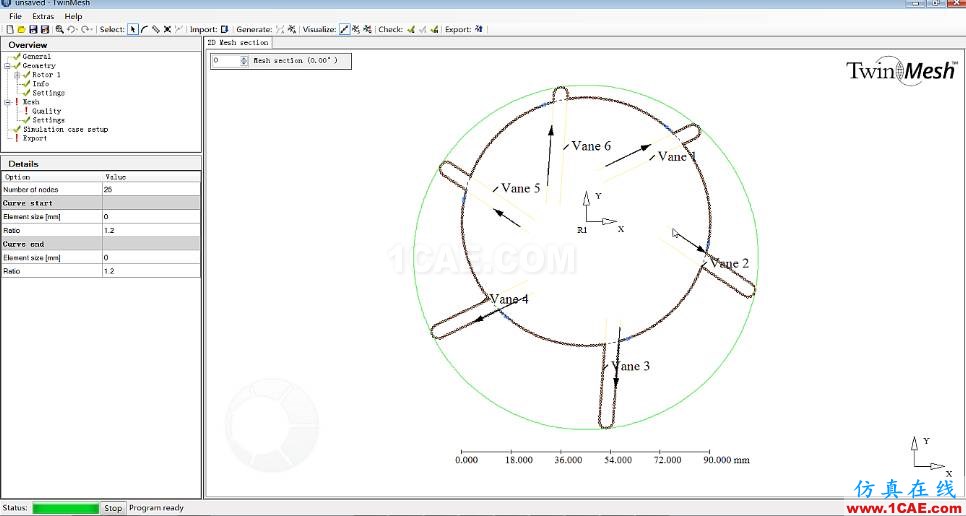
Task: Select Info under Geometry
Action: 41,84
